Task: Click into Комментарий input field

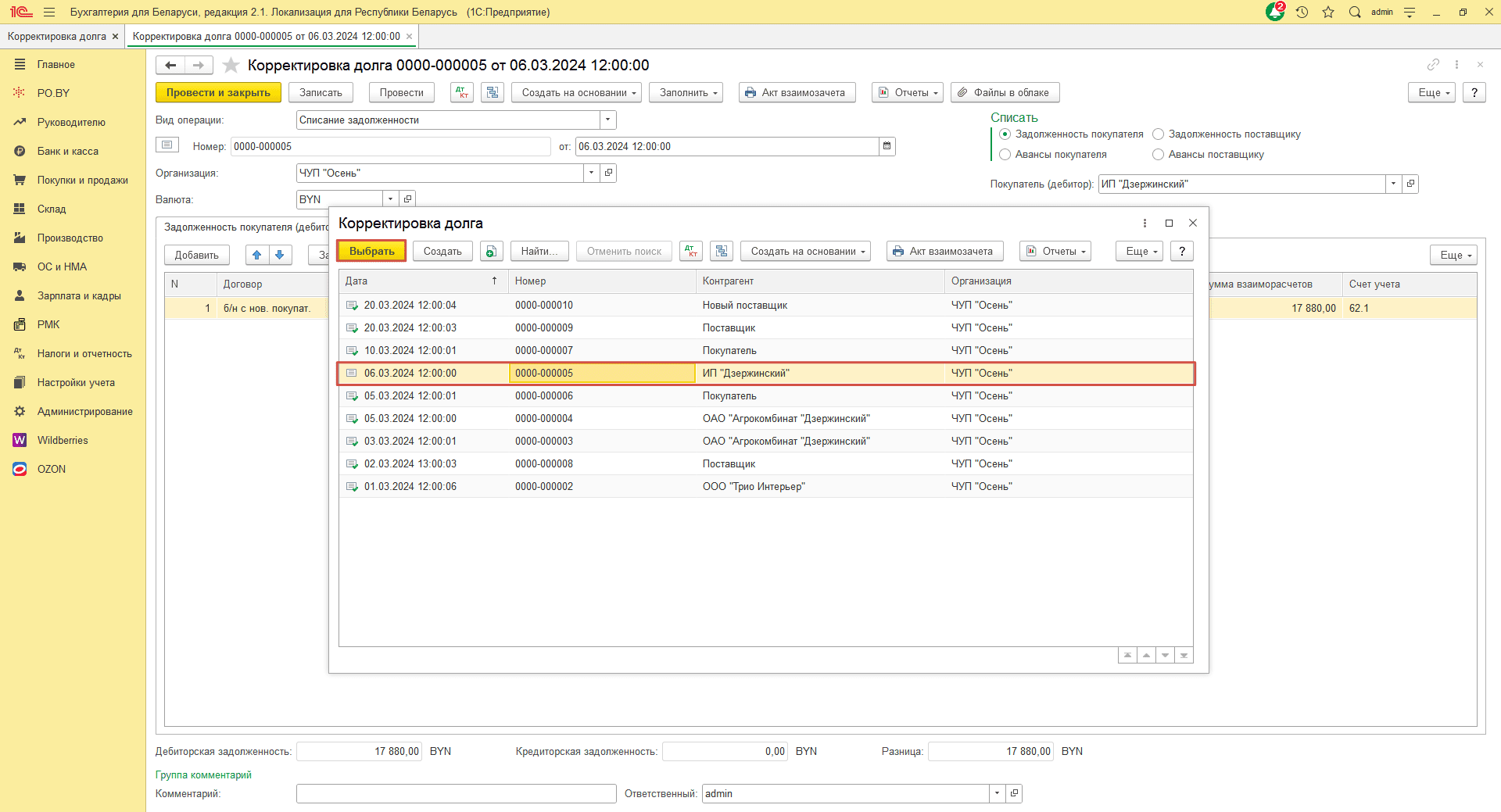Action: pos(457,793)
